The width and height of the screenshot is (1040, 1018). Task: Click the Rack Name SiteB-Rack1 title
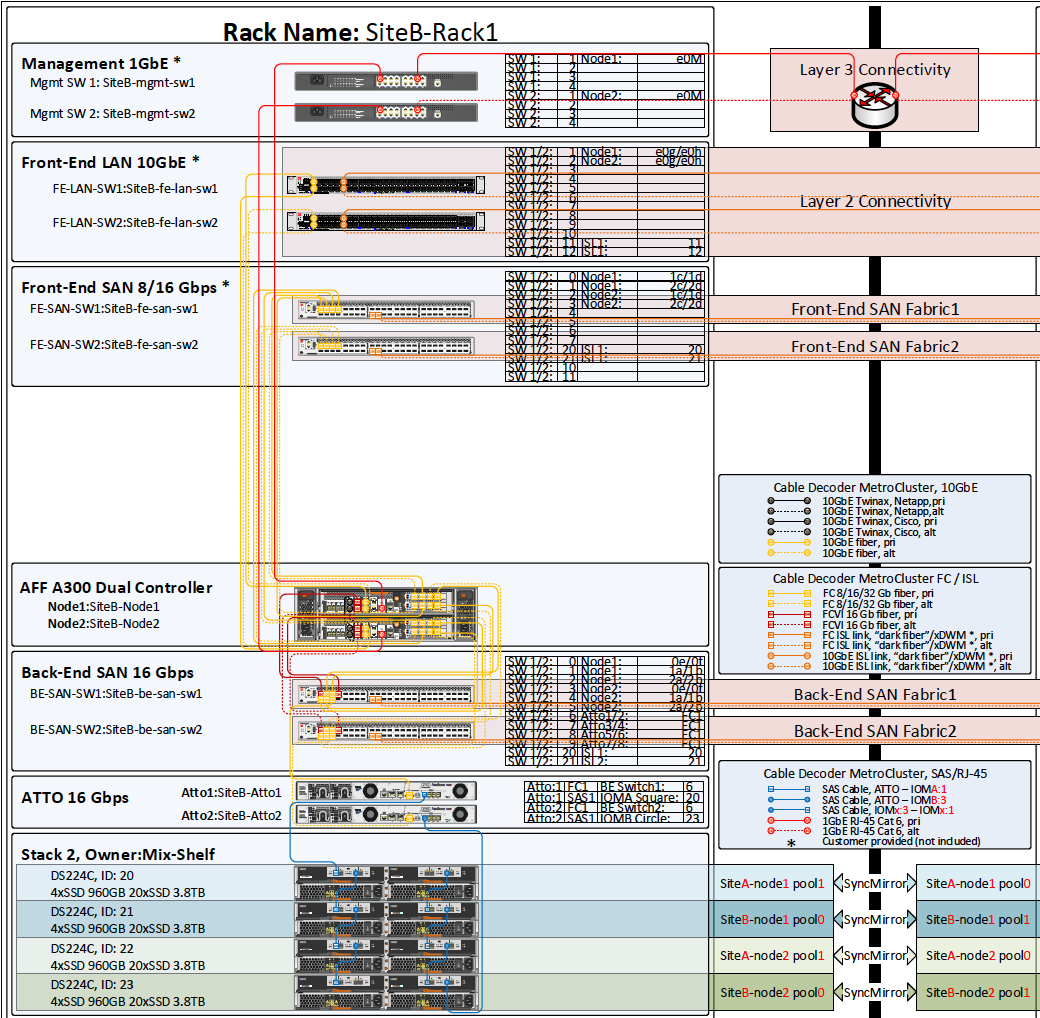pos(360,32)
